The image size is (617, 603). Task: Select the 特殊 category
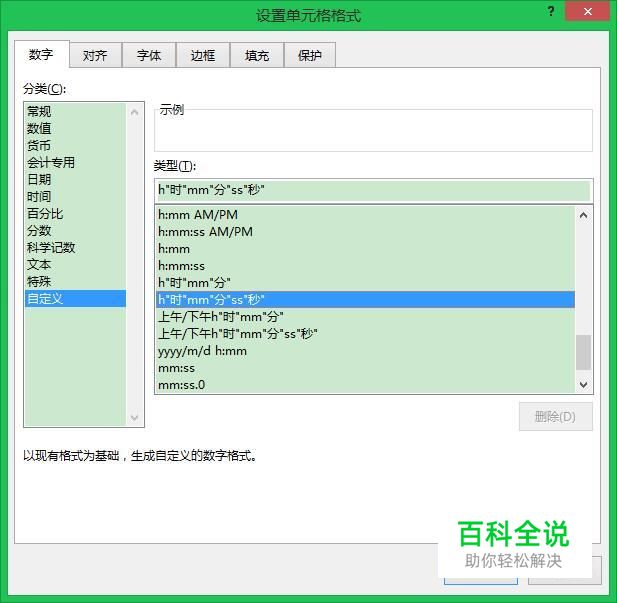point(75,281)
